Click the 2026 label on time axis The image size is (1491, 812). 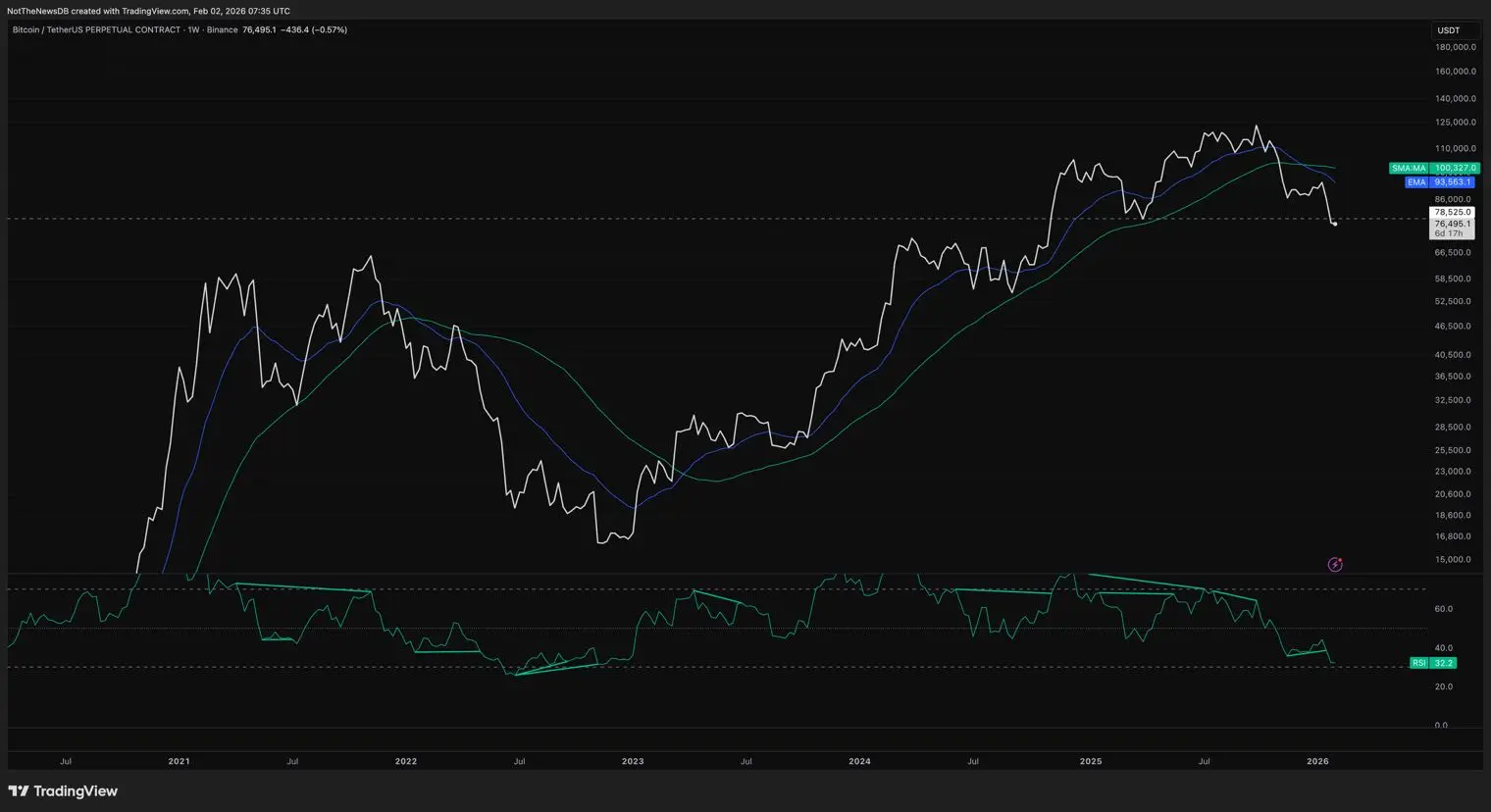click(1317, 761)
